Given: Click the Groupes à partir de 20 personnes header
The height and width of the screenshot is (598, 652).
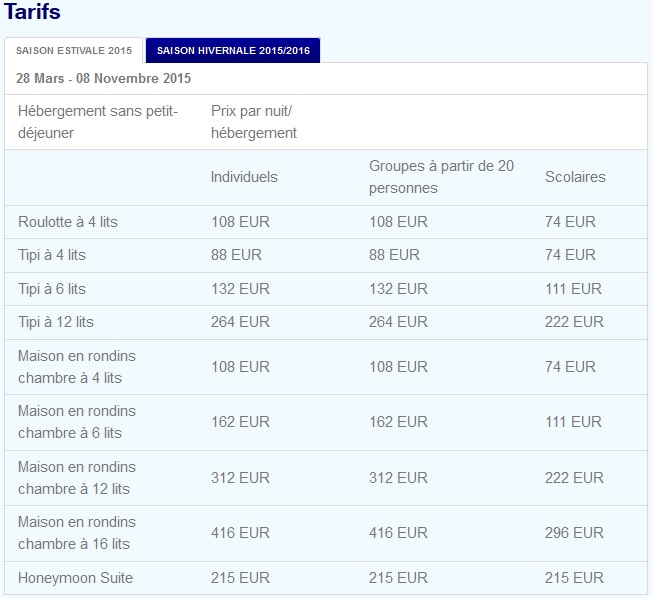Looking at the screenshot, I should (x=441, y=177).
